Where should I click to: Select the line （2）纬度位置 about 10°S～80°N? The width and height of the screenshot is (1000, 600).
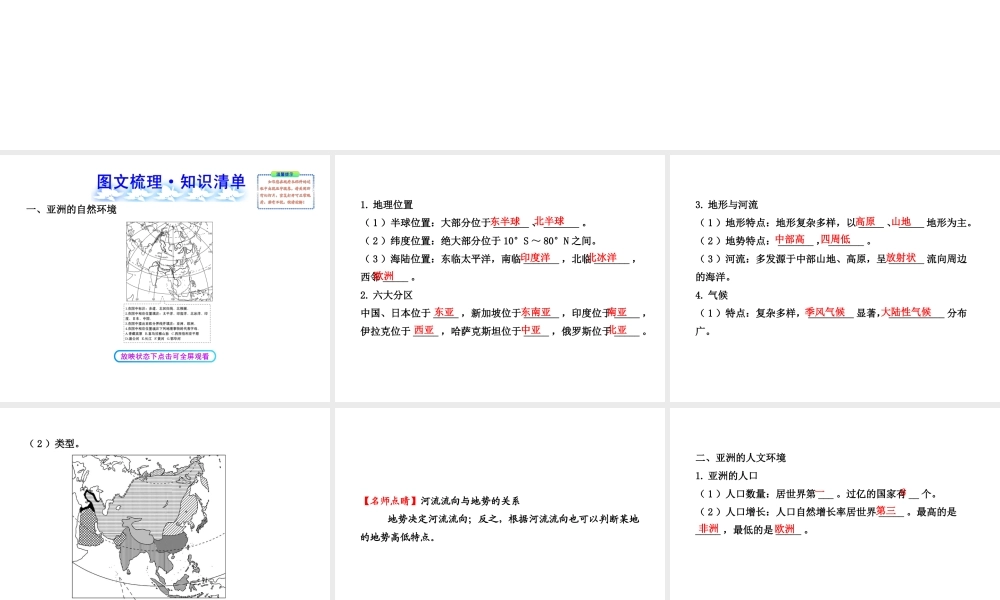point(481,240)
